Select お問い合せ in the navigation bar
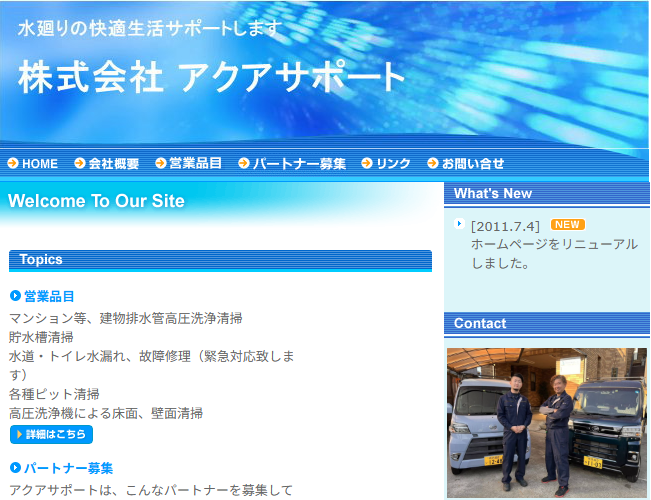The width and height of the screenshot is (651, 500). (x=473, y=163)
